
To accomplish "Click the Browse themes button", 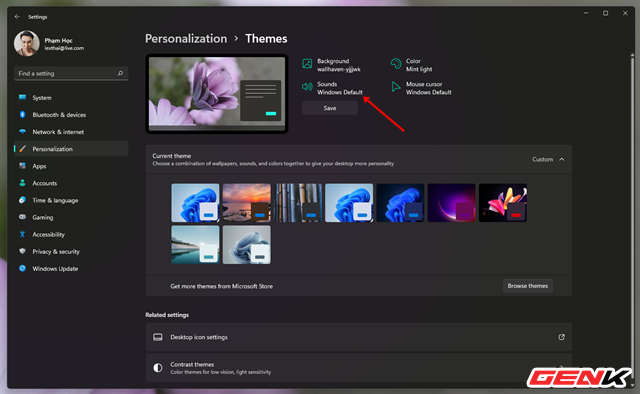I will (x=528, y=286).
